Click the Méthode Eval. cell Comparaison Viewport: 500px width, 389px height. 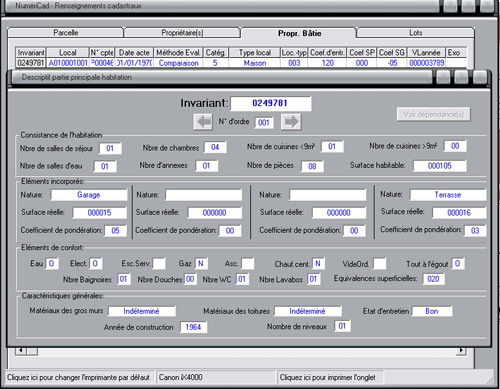[178, 63]
